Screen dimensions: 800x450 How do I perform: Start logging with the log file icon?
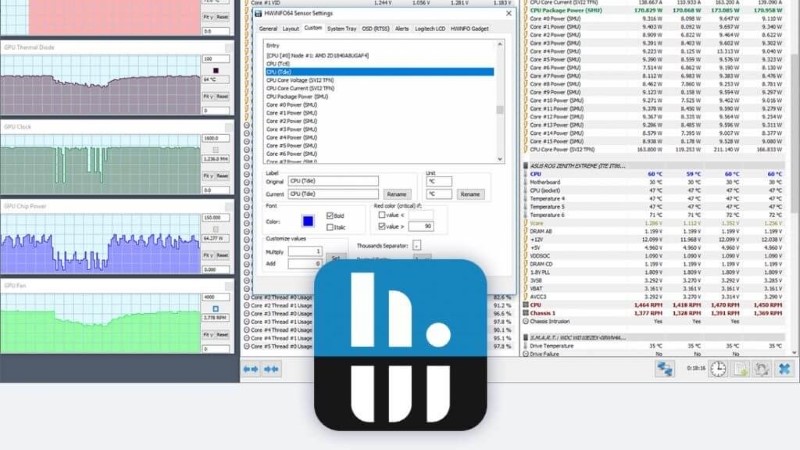[x=740, y=368]
